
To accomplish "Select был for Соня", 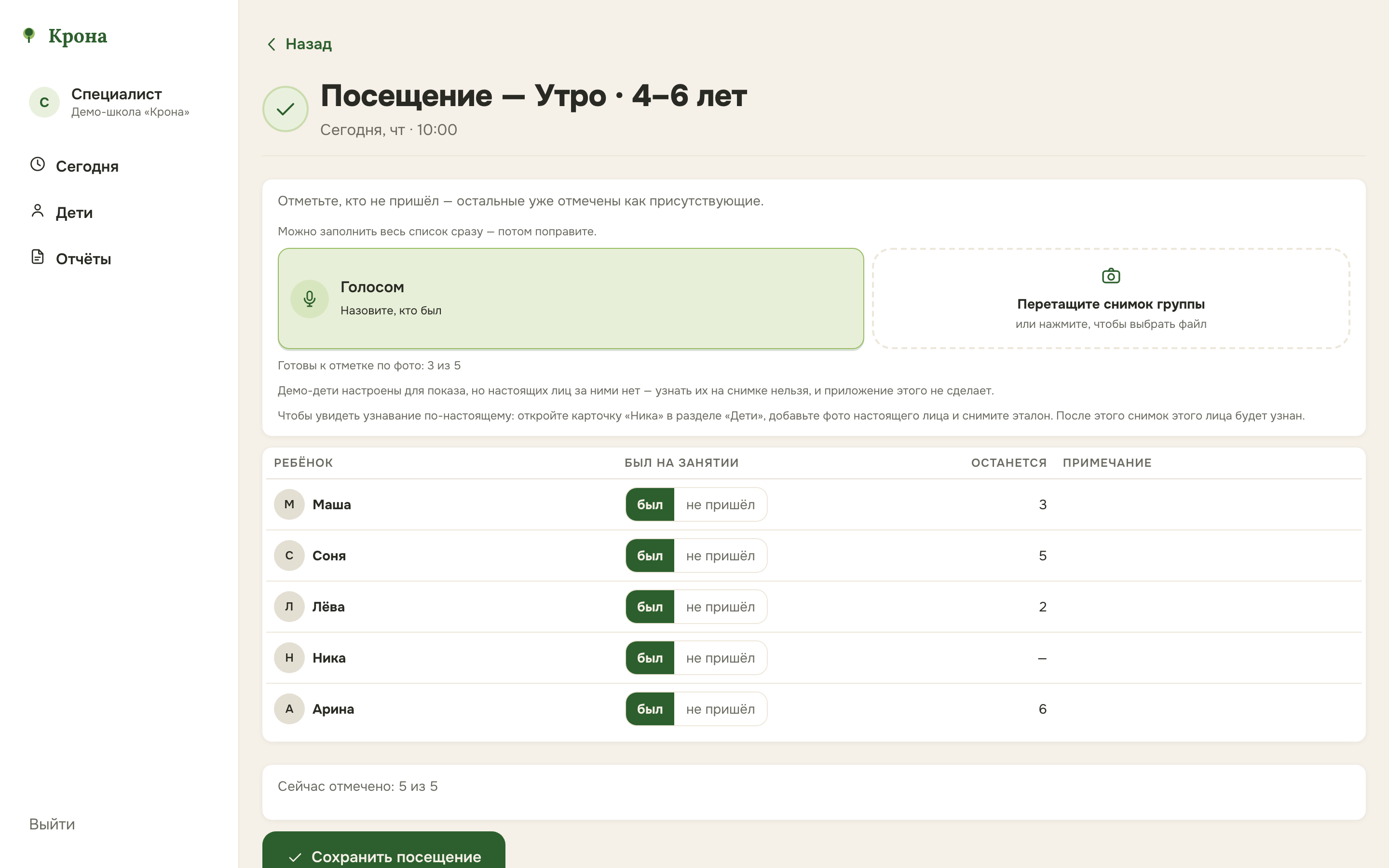I will point(650,556).
